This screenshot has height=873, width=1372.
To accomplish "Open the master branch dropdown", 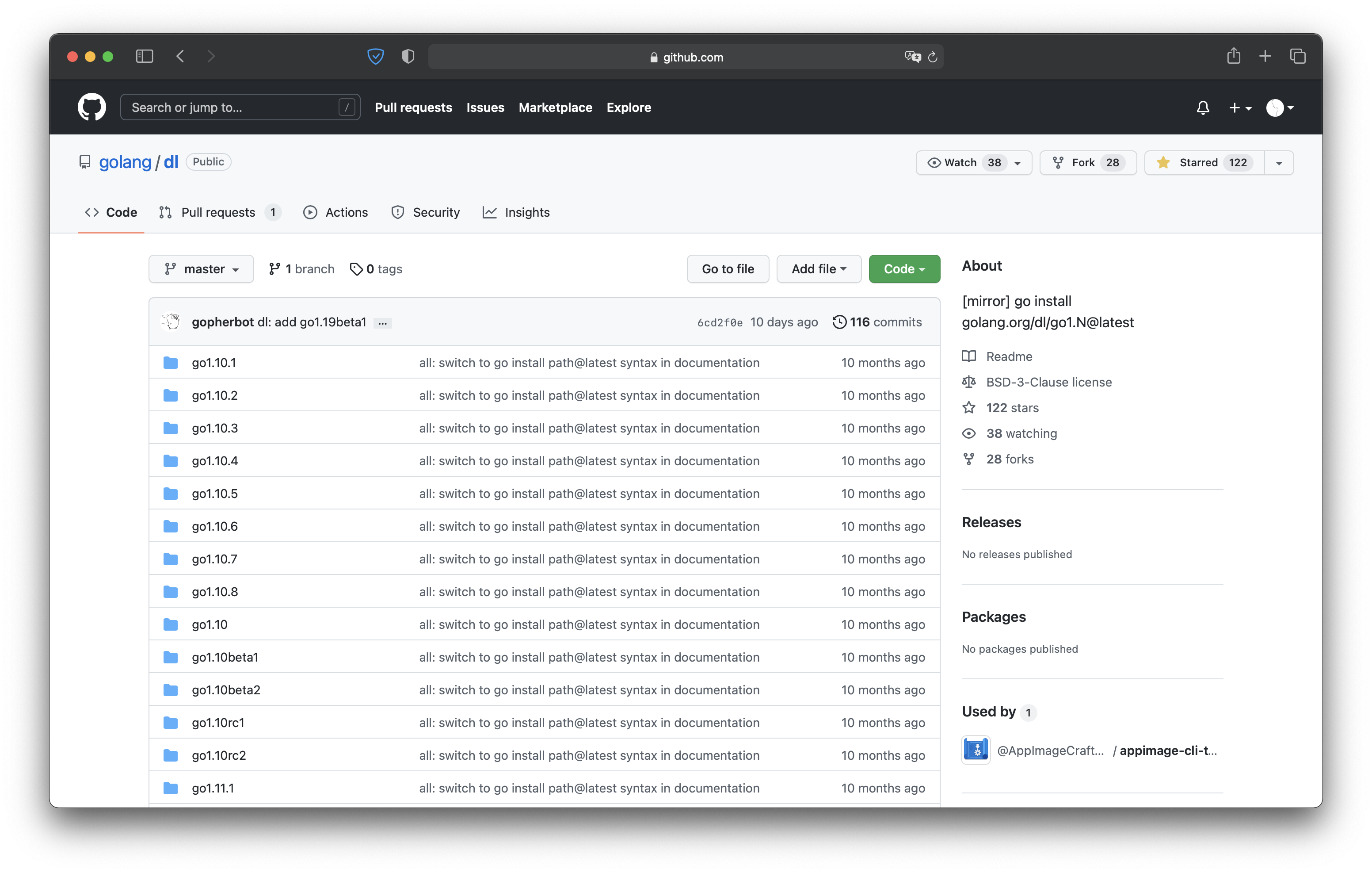I will [201, 269].
